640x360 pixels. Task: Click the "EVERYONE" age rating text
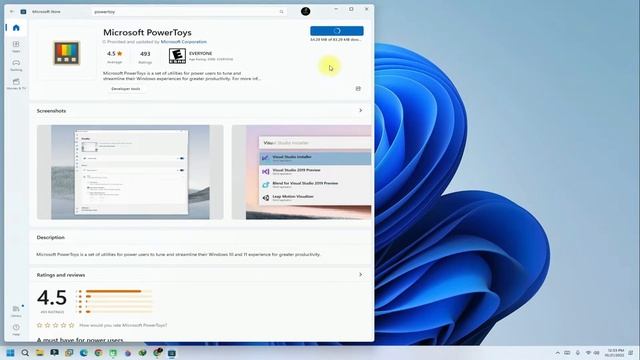pos(200,53)
